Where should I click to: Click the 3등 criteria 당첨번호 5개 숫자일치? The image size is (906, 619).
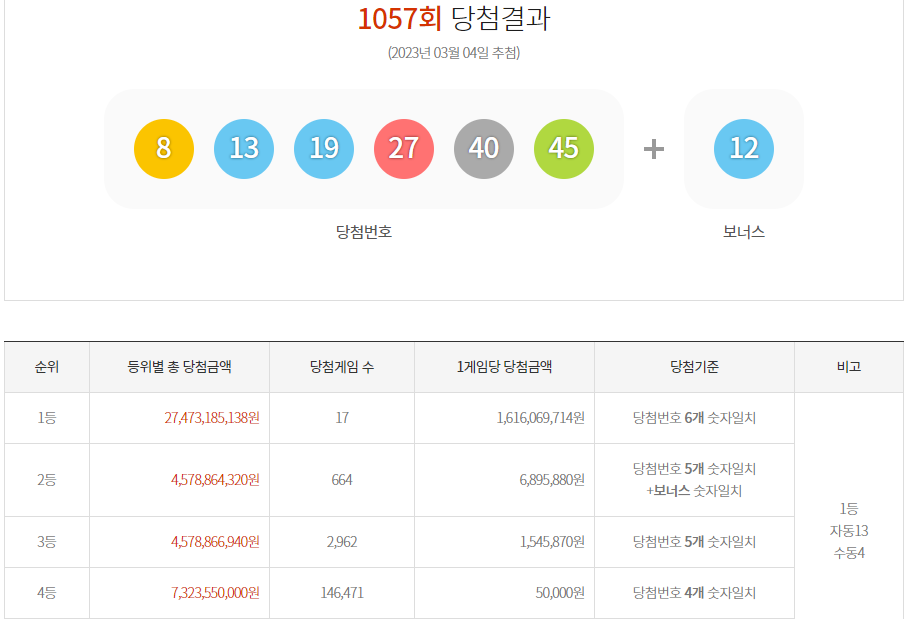coord(695,542)
